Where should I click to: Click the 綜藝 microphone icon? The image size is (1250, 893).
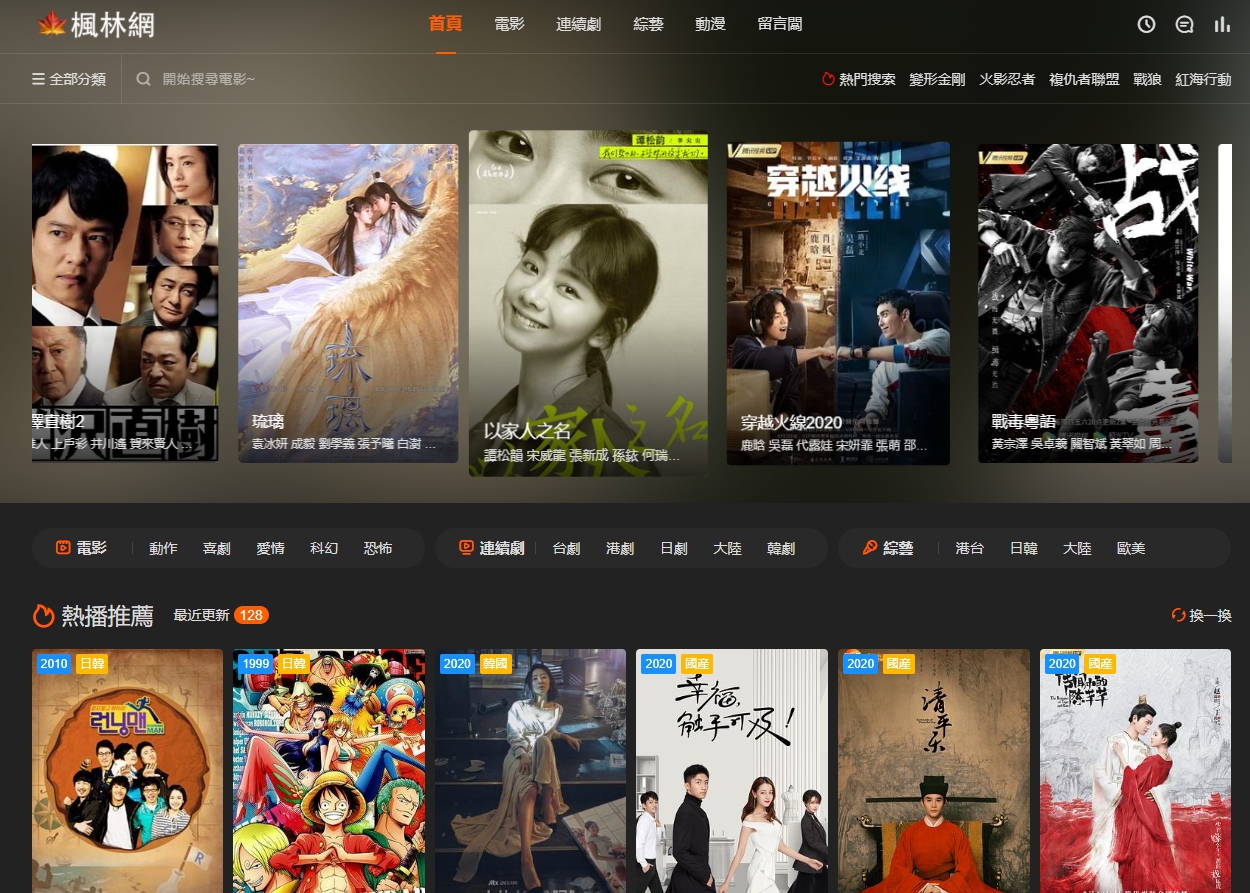(x=869, y=548)
